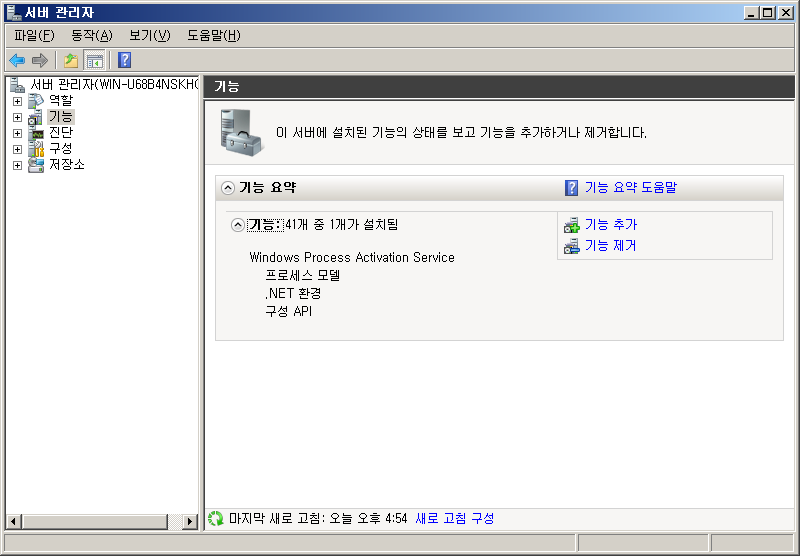Collapse the 기능 요약 section chevron

[228, 187]
